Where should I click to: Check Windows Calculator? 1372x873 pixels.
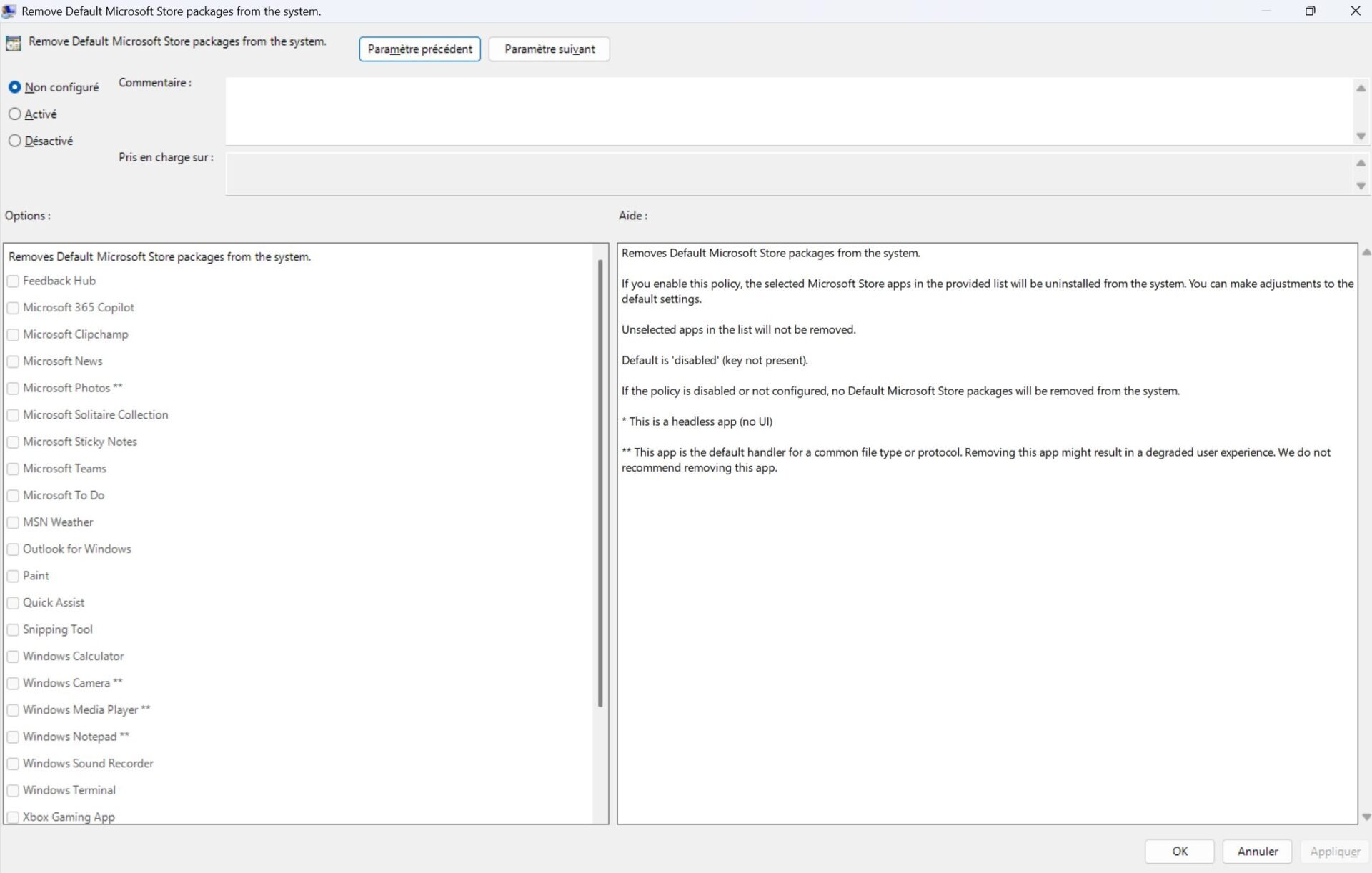click(13, 657)
